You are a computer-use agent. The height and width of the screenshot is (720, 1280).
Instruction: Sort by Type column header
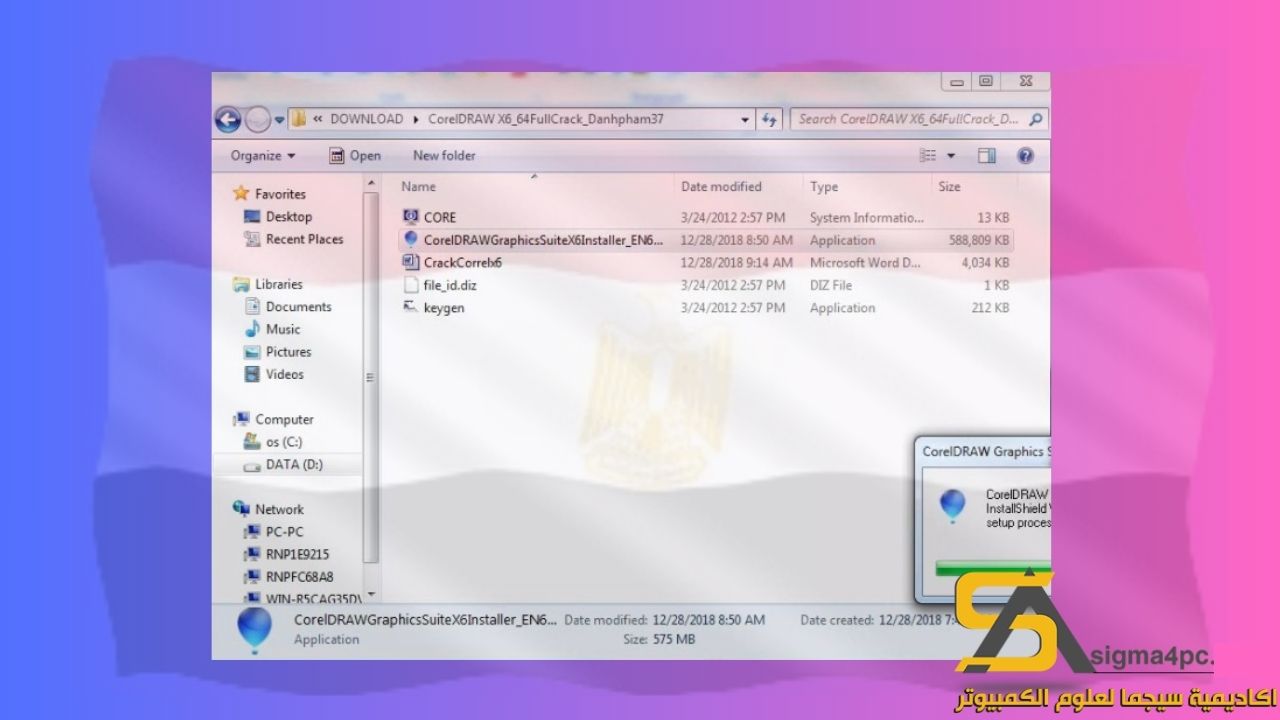(824, 187)
